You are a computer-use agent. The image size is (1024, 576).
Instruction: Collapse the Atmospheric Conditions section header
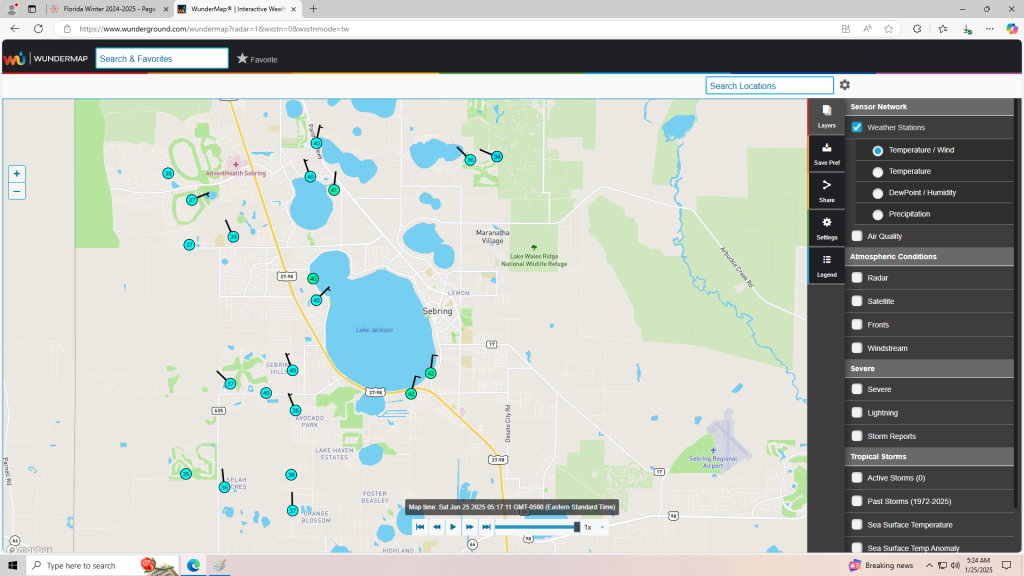click(x=930, y=257)
